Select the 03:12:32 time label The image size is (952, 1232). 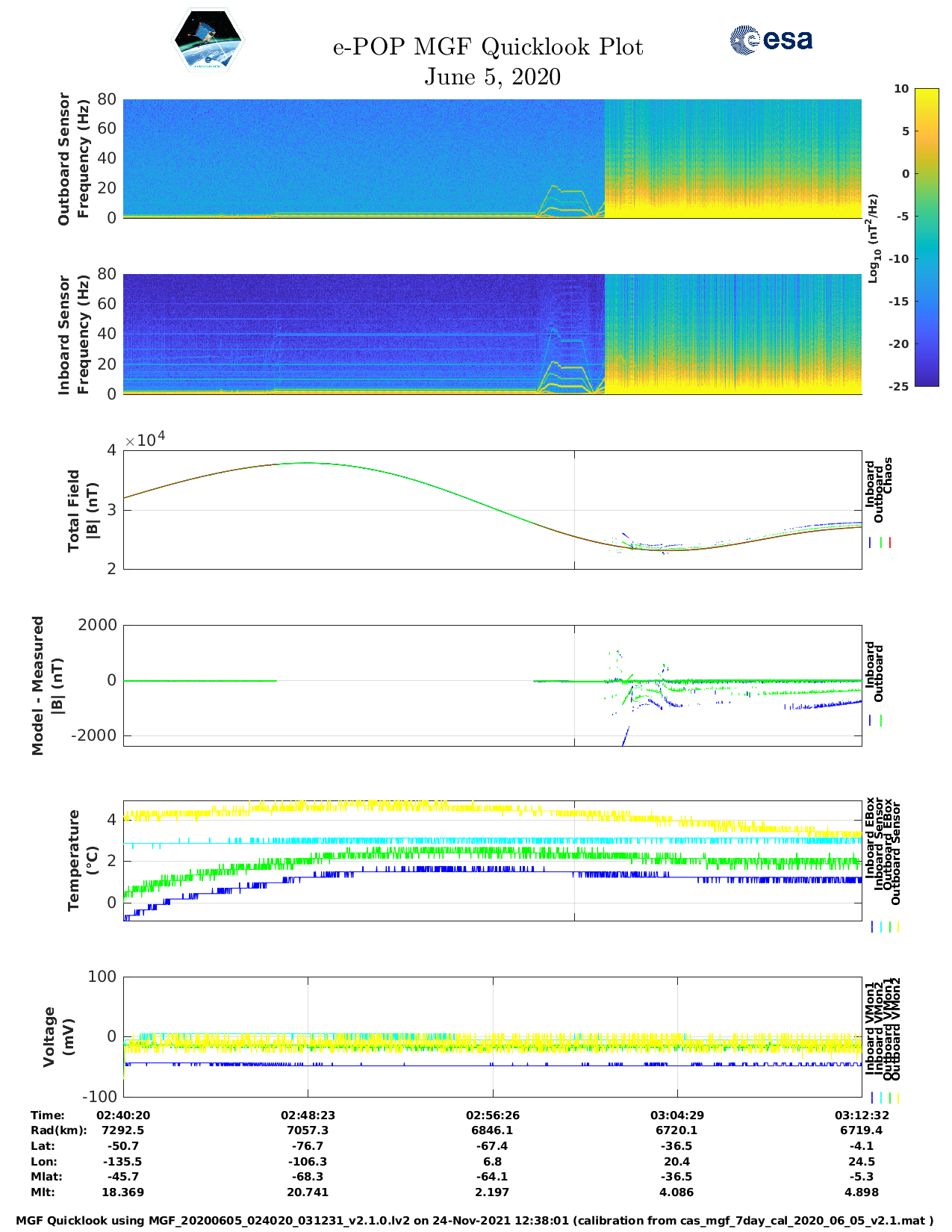click(x=861, y=1115)
